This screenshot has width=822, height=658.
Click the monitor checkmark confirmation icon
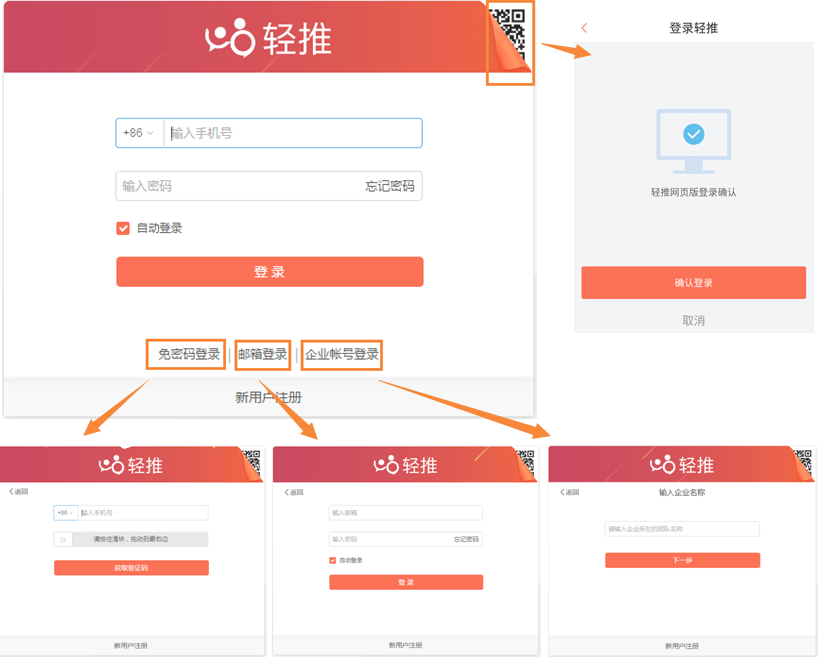point(693,134)
